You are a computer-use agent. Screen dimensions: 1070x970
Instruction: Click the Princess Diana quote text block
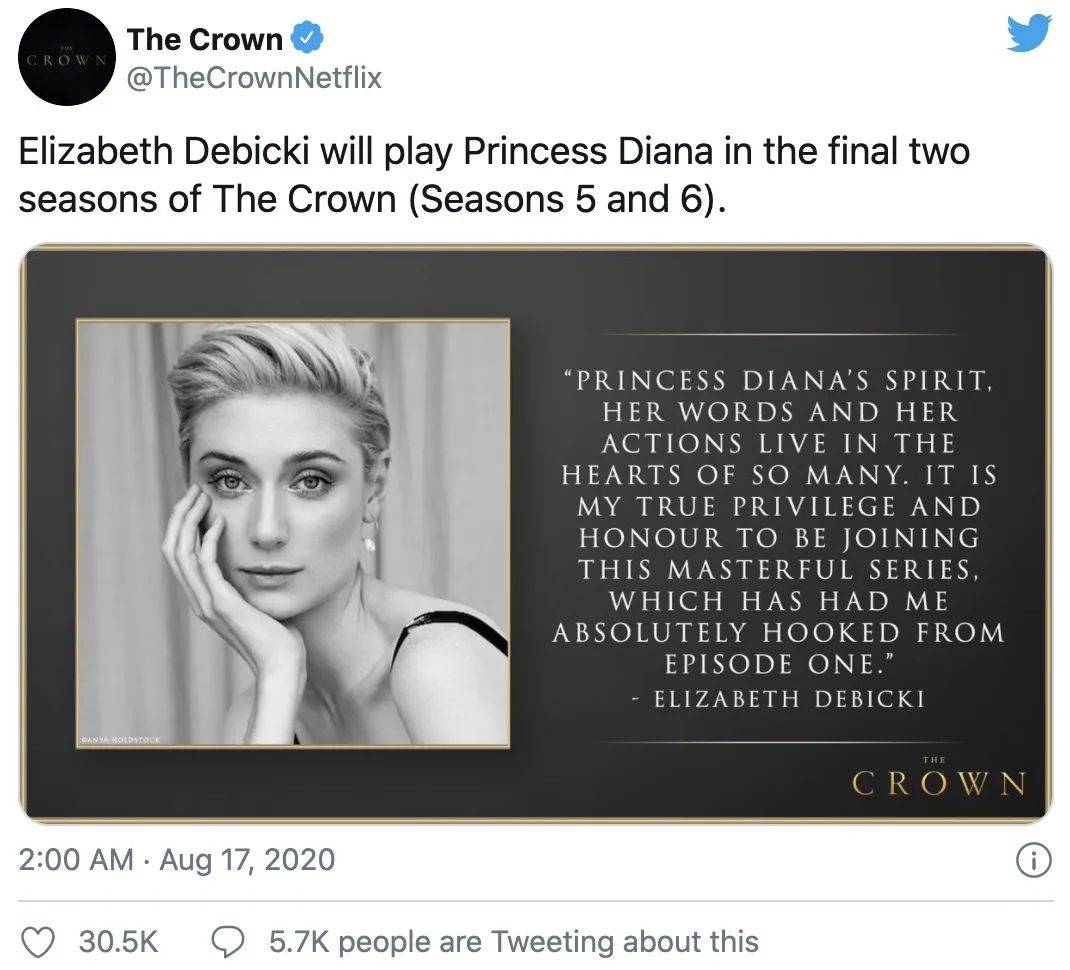(778, 521)
